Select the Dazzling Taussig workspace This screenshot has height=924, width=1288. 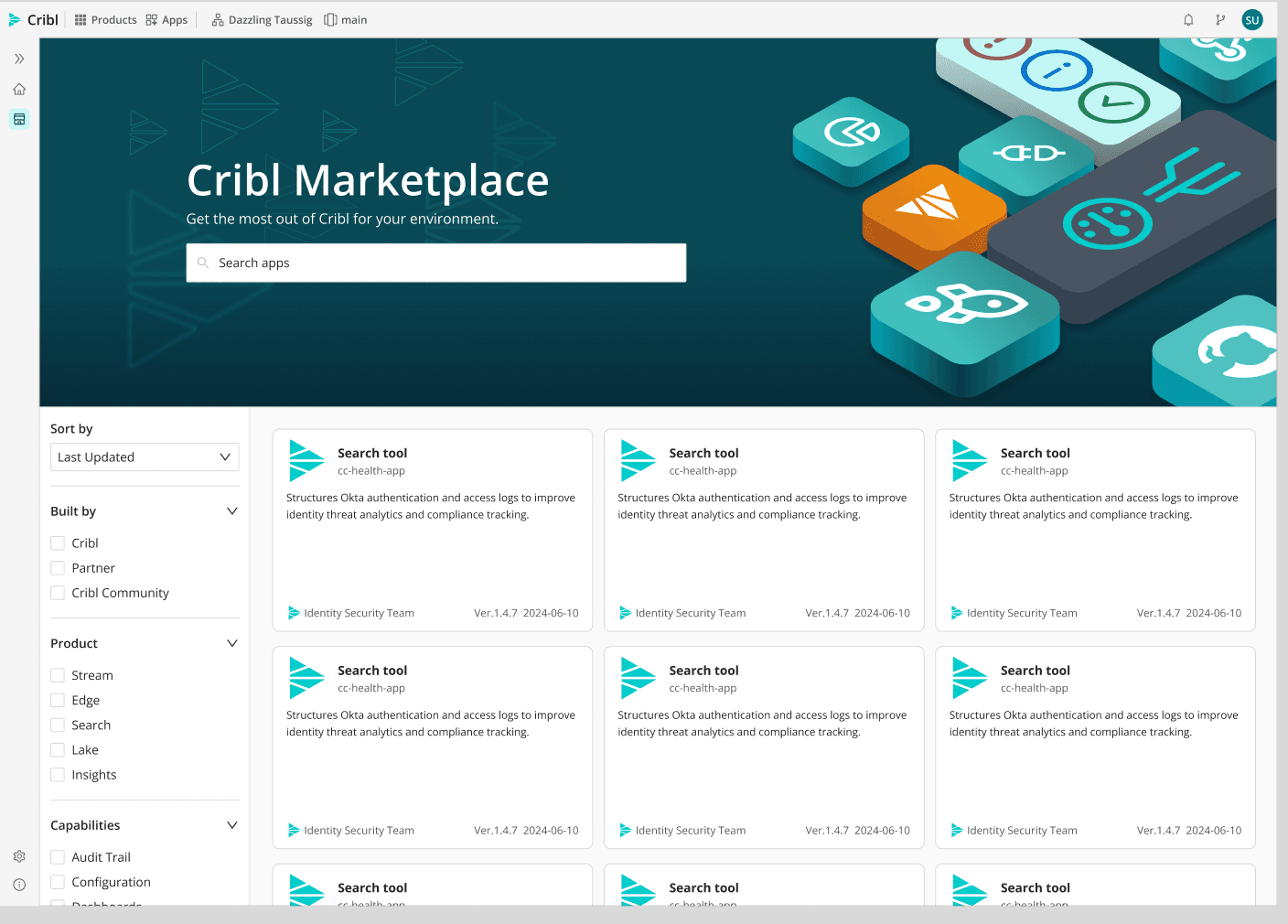[x=262, y=19]
